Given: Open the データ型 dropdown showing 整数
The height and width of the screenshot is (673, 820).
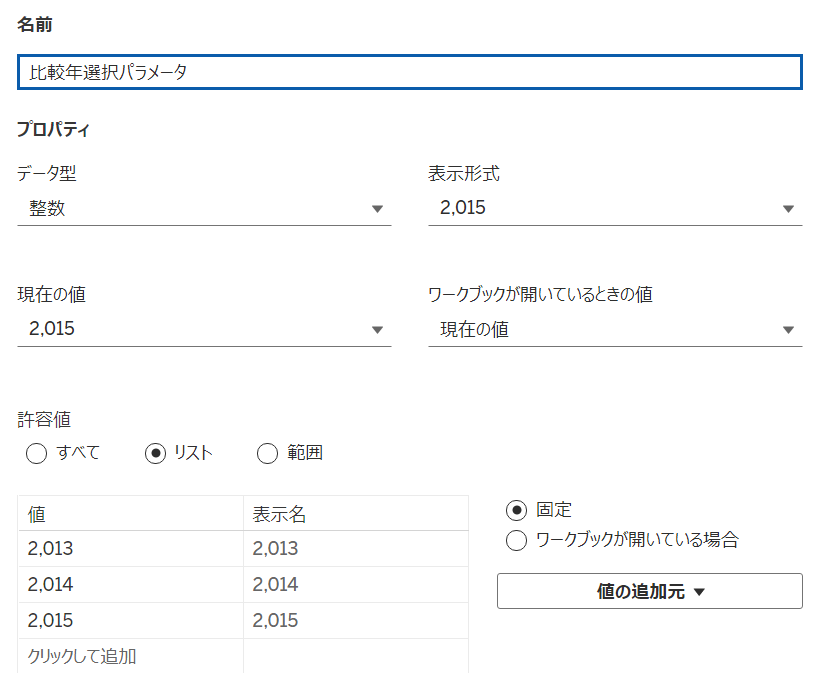Looking at the screenshot, I should (204, 209).
